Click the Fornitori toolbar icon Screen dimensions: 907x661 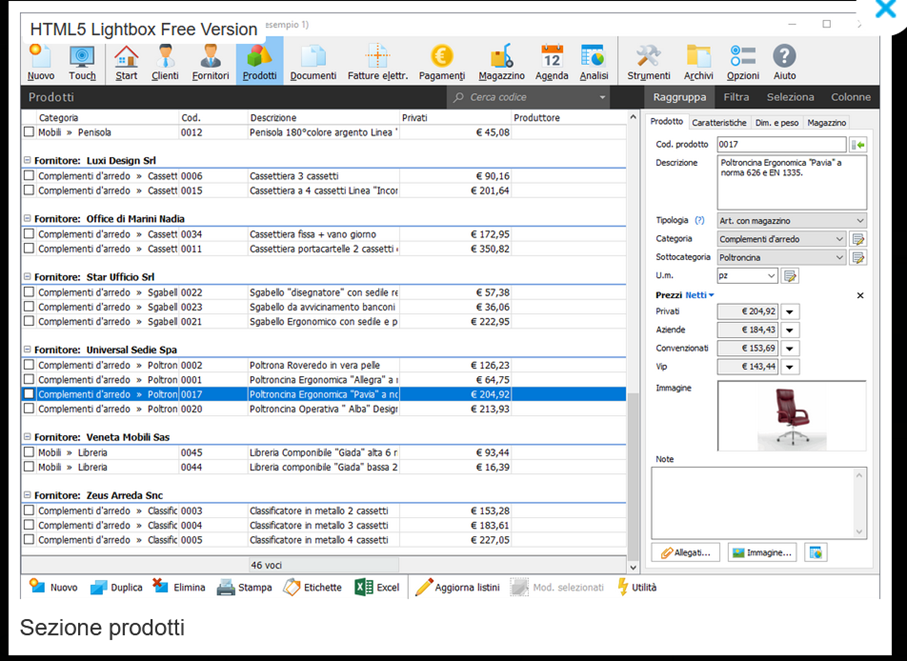click(x=211, y=62)
